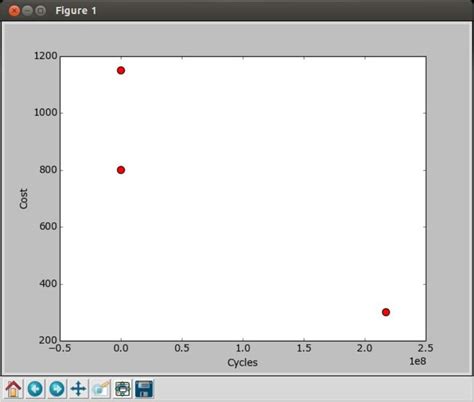Click the y-axis tick label 800

point(49,170)
